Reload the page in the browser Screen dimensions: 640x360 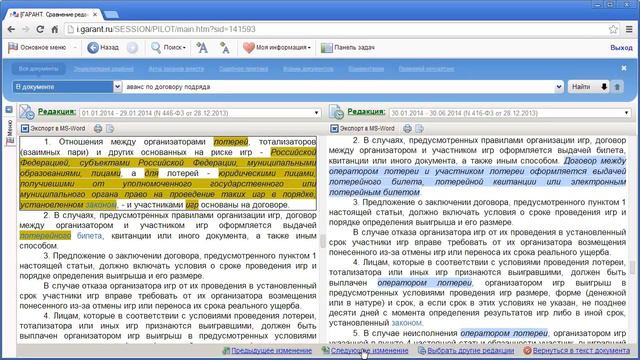[40, 29]
